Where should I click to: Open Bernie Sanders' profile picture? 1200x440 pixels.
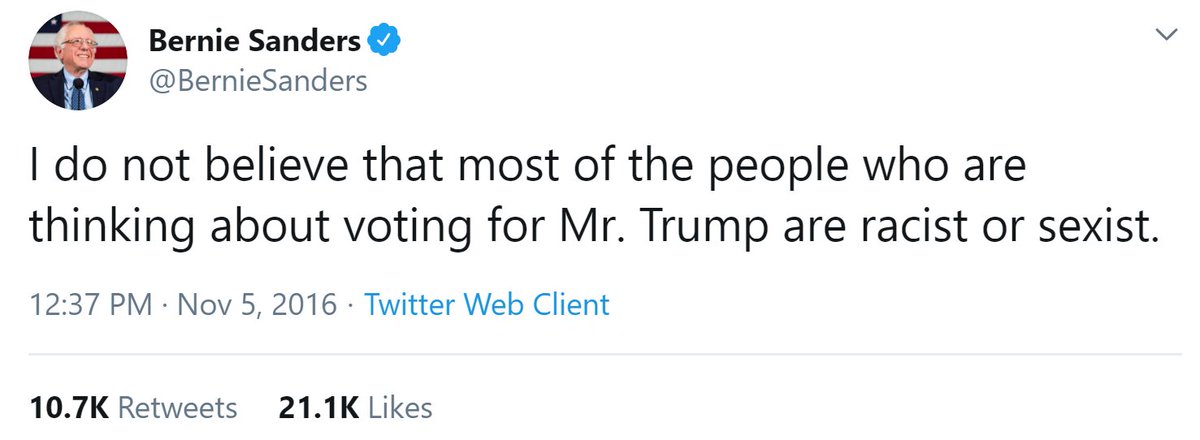tap(78, 60)
